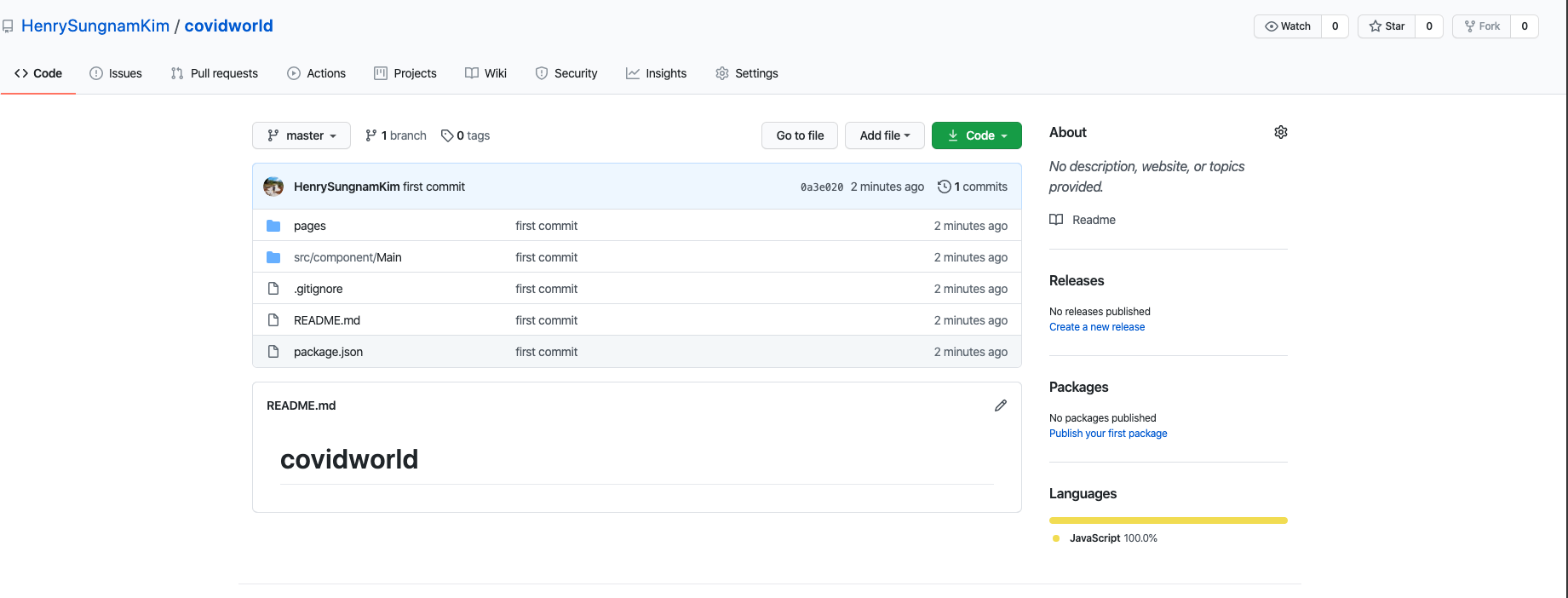
Task: Open repository Settings tab
Action: [x=747, y=73]
